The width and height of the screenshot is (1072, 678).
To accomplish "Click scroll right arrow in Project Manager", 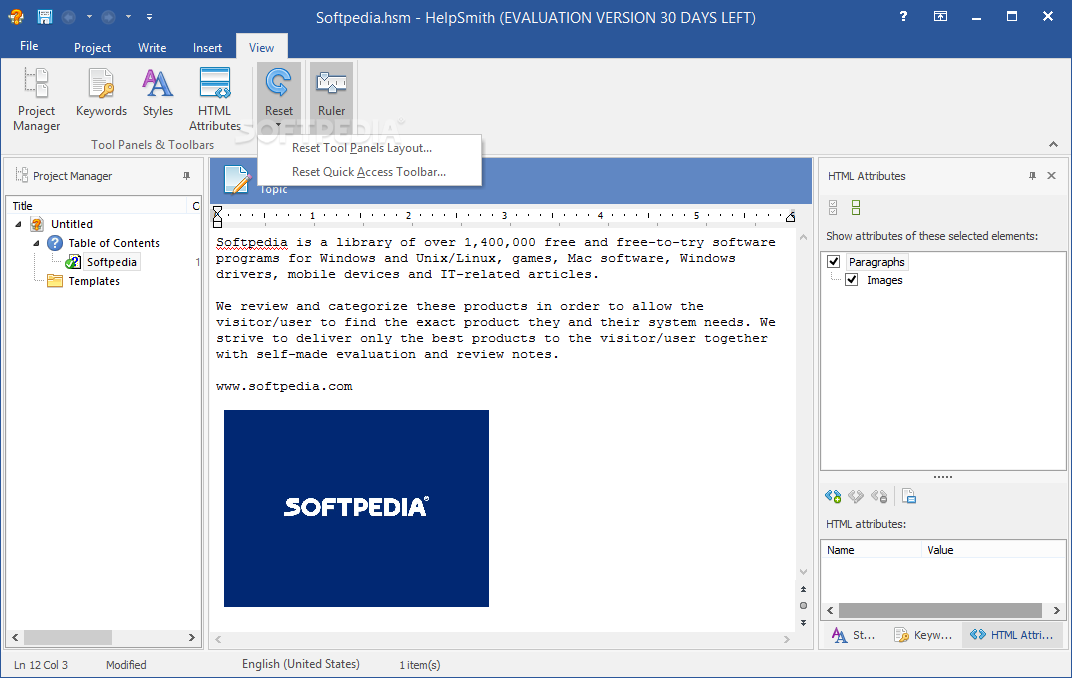I will 191,637.
